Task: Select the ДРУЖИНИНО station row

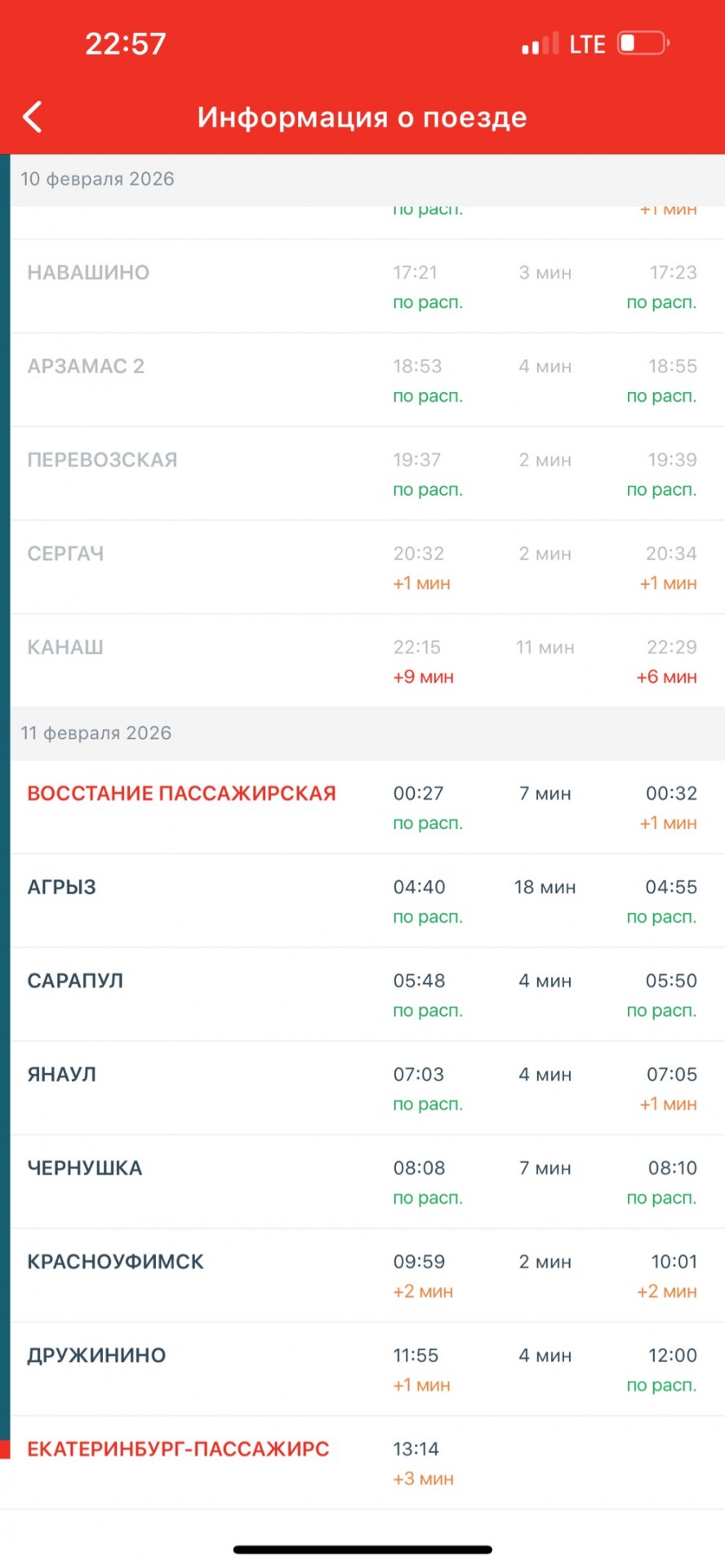Action: [367, 1370]
